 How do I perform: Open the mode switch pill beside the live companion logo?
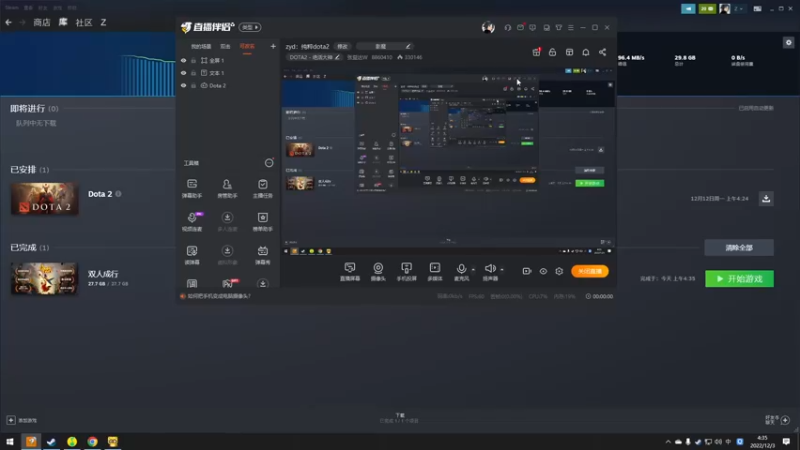250,27
